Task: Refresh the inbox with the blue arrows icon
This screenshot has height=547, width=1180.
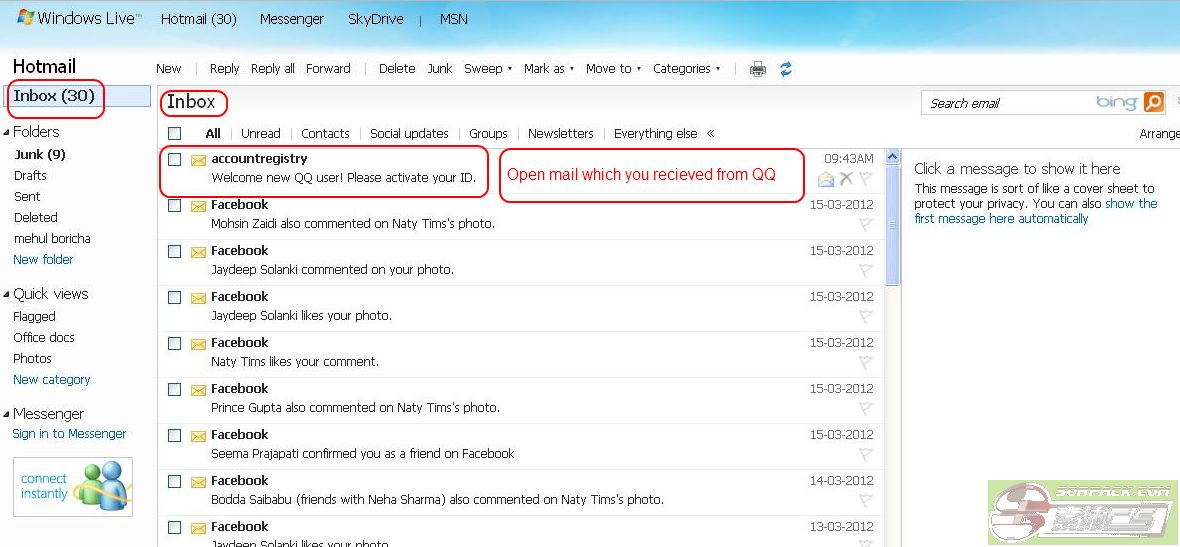Action: click(786, 69)
